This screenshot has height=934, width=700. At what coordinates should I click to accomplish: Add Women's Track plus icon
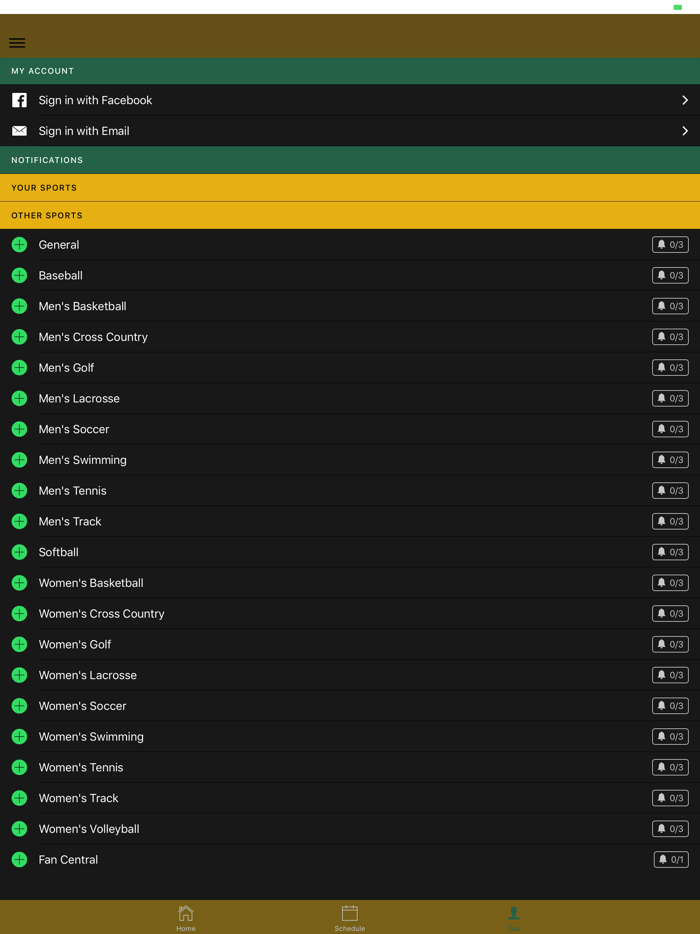click(x=20, y=798)
